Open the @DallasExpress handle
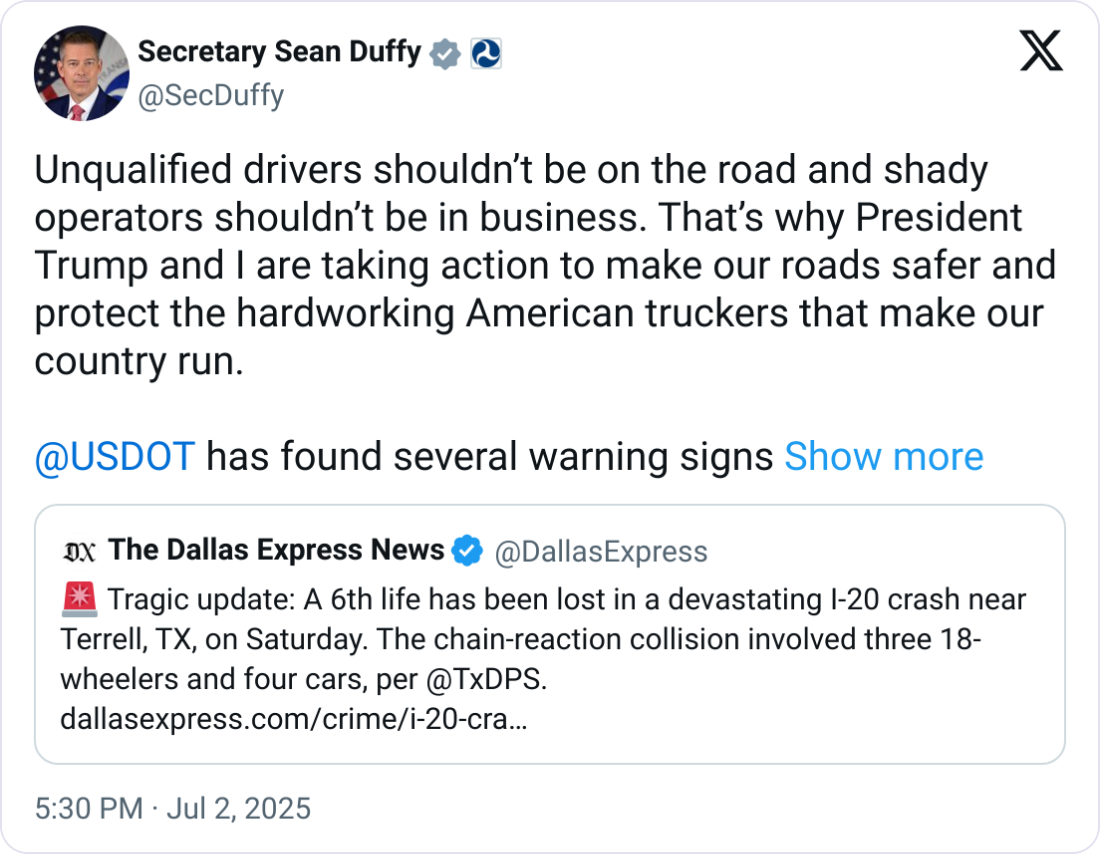Viewport: 1100px width, 854px height. tap(601, 551)
